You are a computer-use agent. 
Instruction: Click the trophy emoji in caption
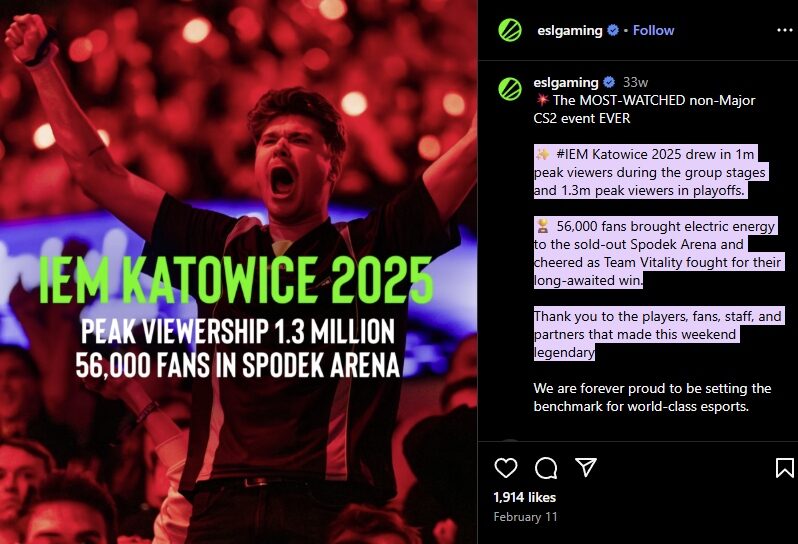(543, 225)
